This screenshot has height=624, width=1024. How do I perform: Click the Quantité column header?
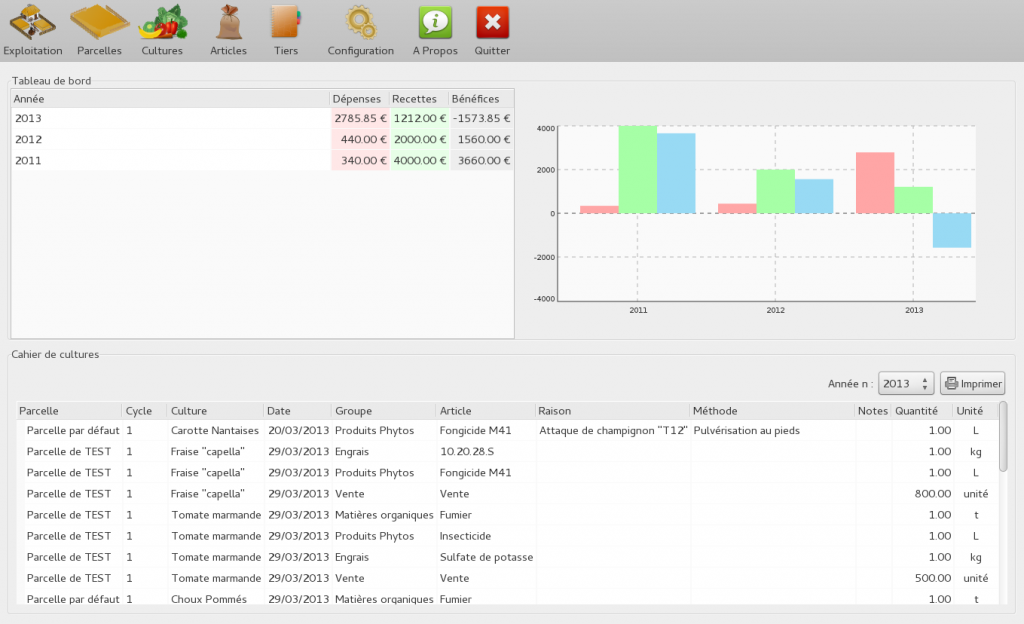[922, 411]
